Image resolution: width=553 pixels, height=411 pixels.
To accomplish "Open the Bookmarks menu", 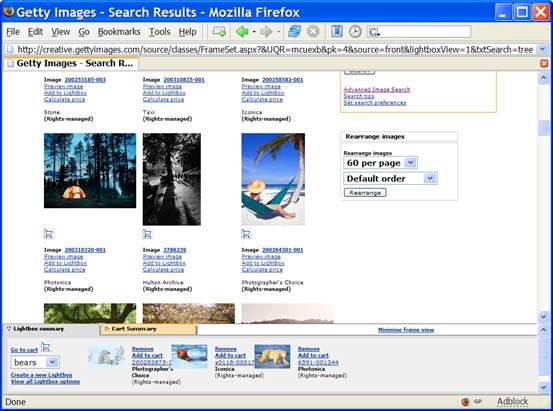I will (x=119, y=32).
